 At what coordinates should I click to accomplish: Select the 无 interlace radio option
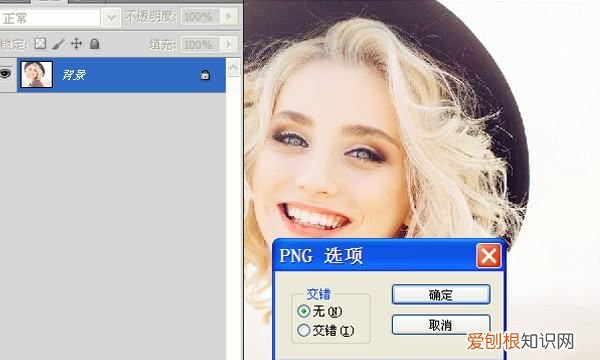(x=303, y=311)
